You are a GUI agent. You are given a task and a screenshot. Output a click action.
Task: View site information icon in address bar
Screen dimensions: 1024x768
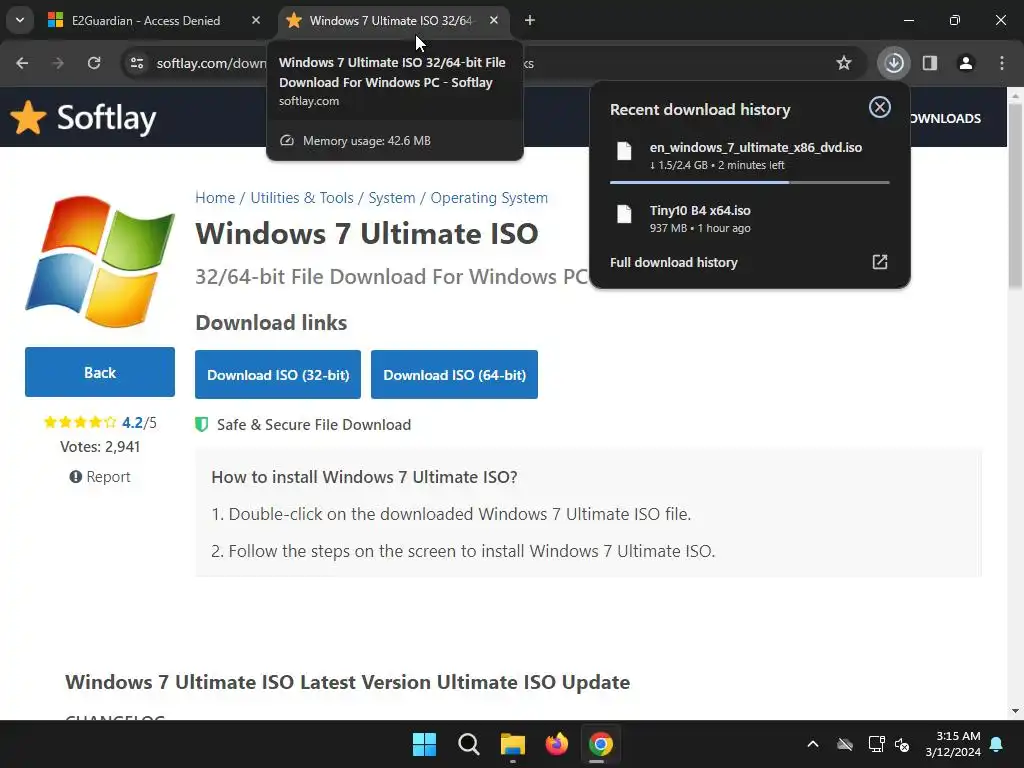pyautogui.click(x=136, y=63)
